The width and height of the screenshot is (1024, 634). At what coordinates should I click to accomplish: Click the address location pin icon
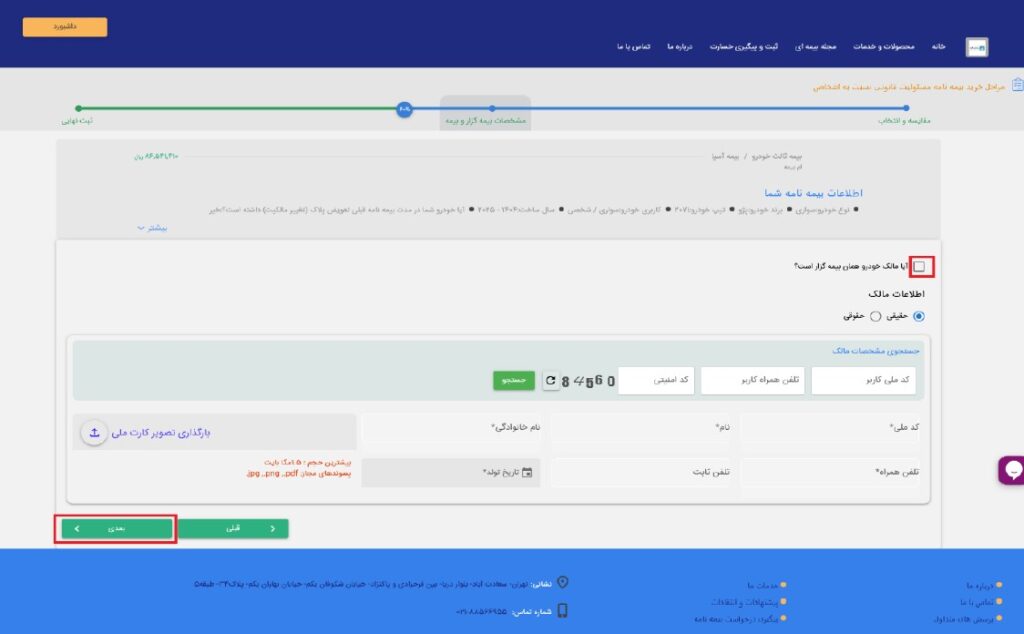point(562,583)
